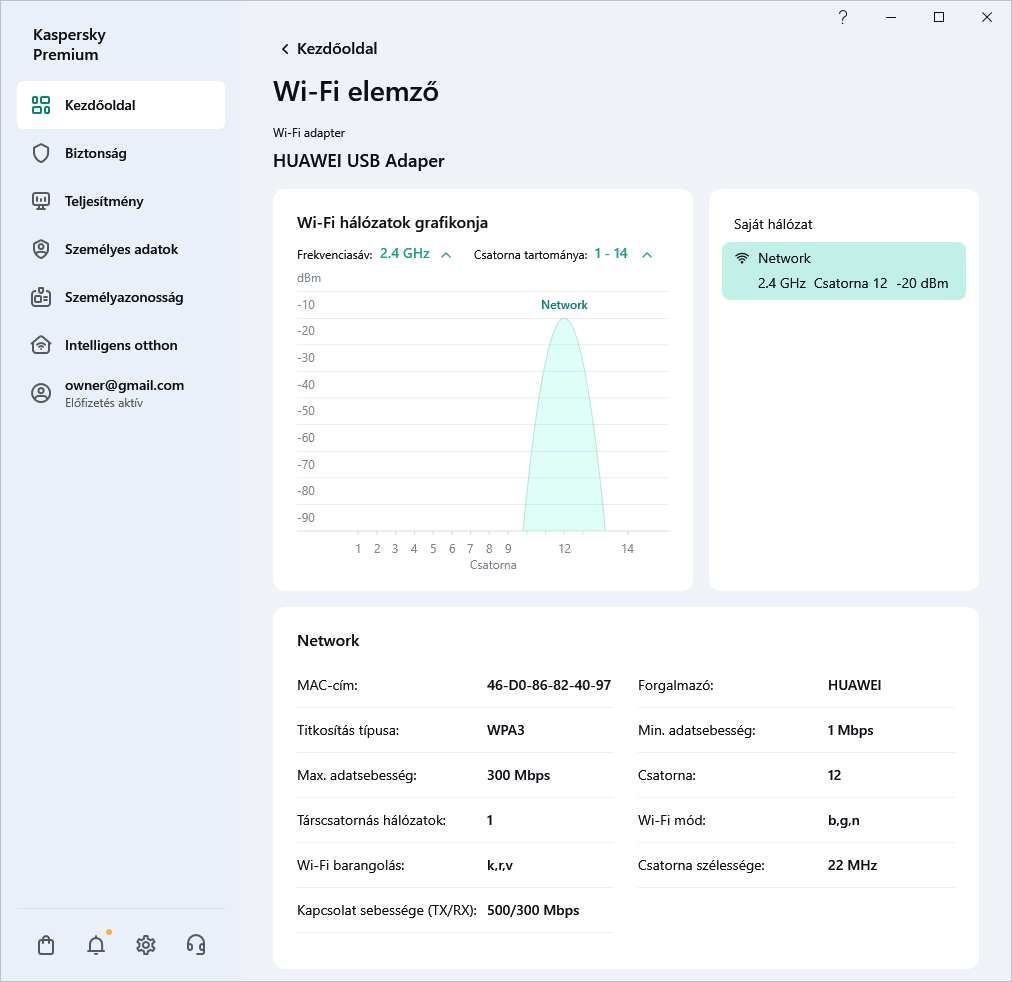Screen dimensions: 1012x982
Task: Select the Network card under Saját hálózat
Action: click(x=843, y=271)
